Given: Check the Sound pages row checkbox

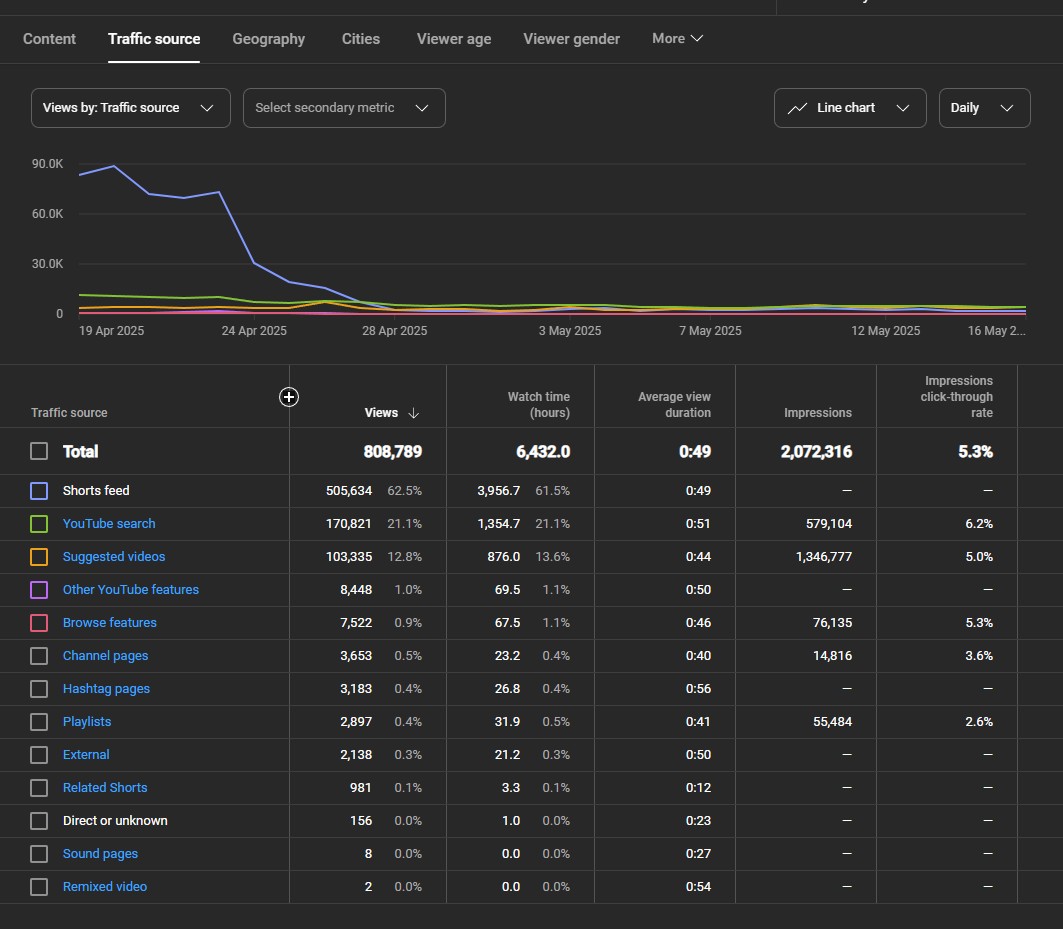Looking at the screenshot, I should [39, 854].
